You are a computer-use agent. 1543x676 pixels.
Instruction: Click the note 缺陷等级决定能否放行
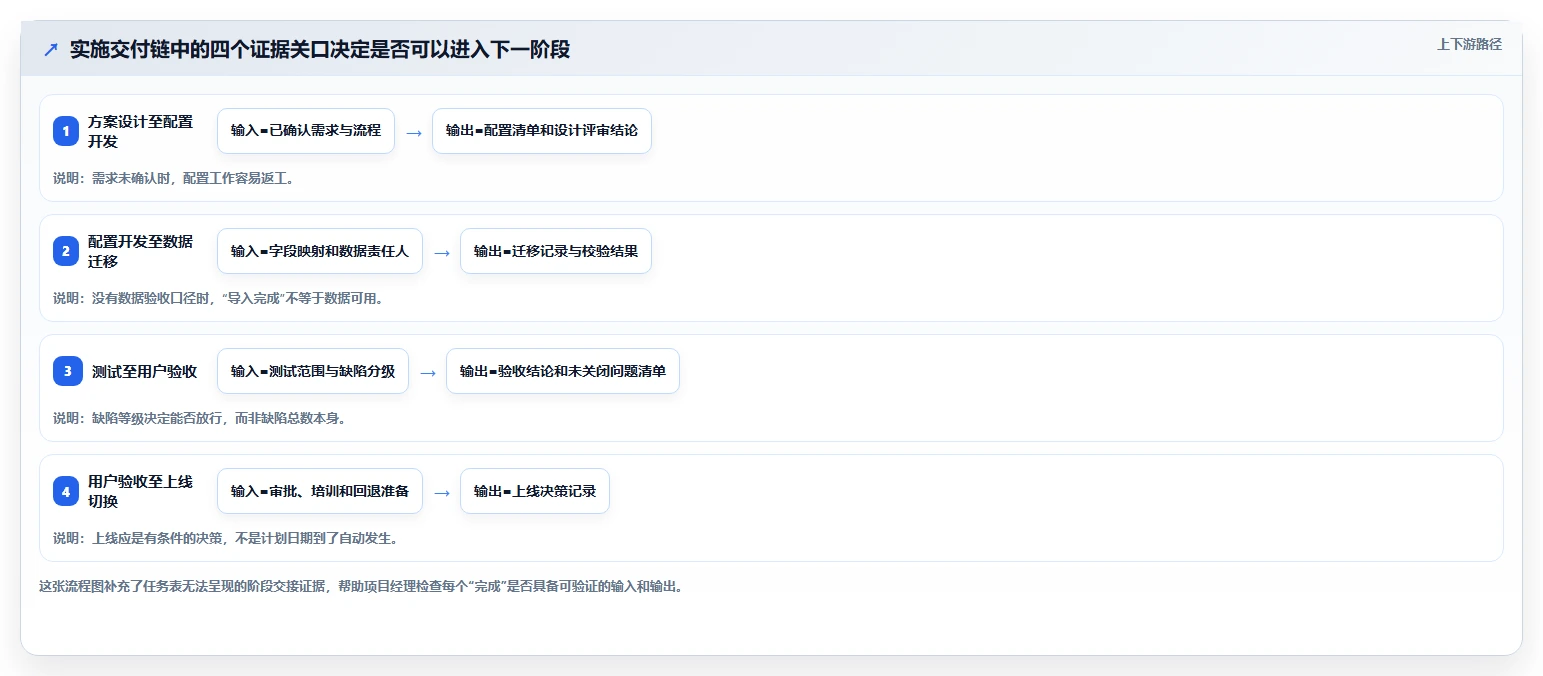pyautogui.click(x=199, y=418)
